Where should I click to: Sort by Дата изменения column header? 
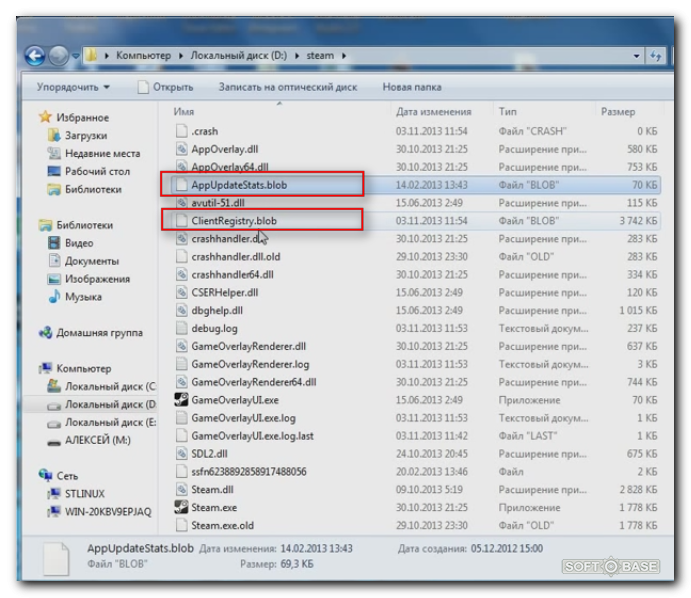[433, 112]
